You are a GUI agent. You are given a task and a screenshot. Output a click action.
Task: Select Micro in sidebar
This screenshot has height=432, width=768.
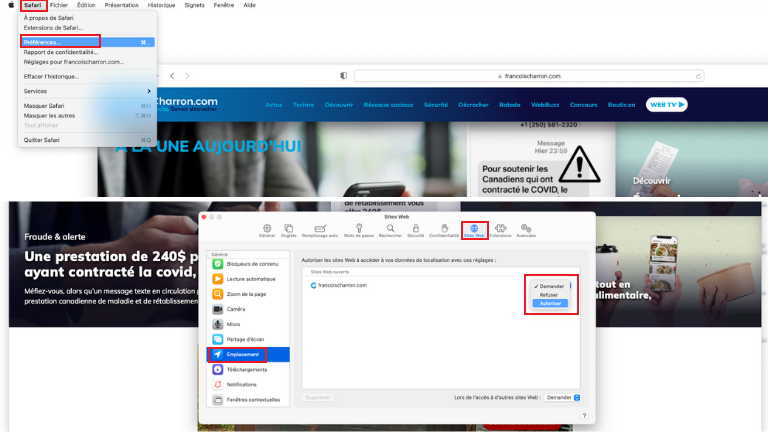(248, 324)
